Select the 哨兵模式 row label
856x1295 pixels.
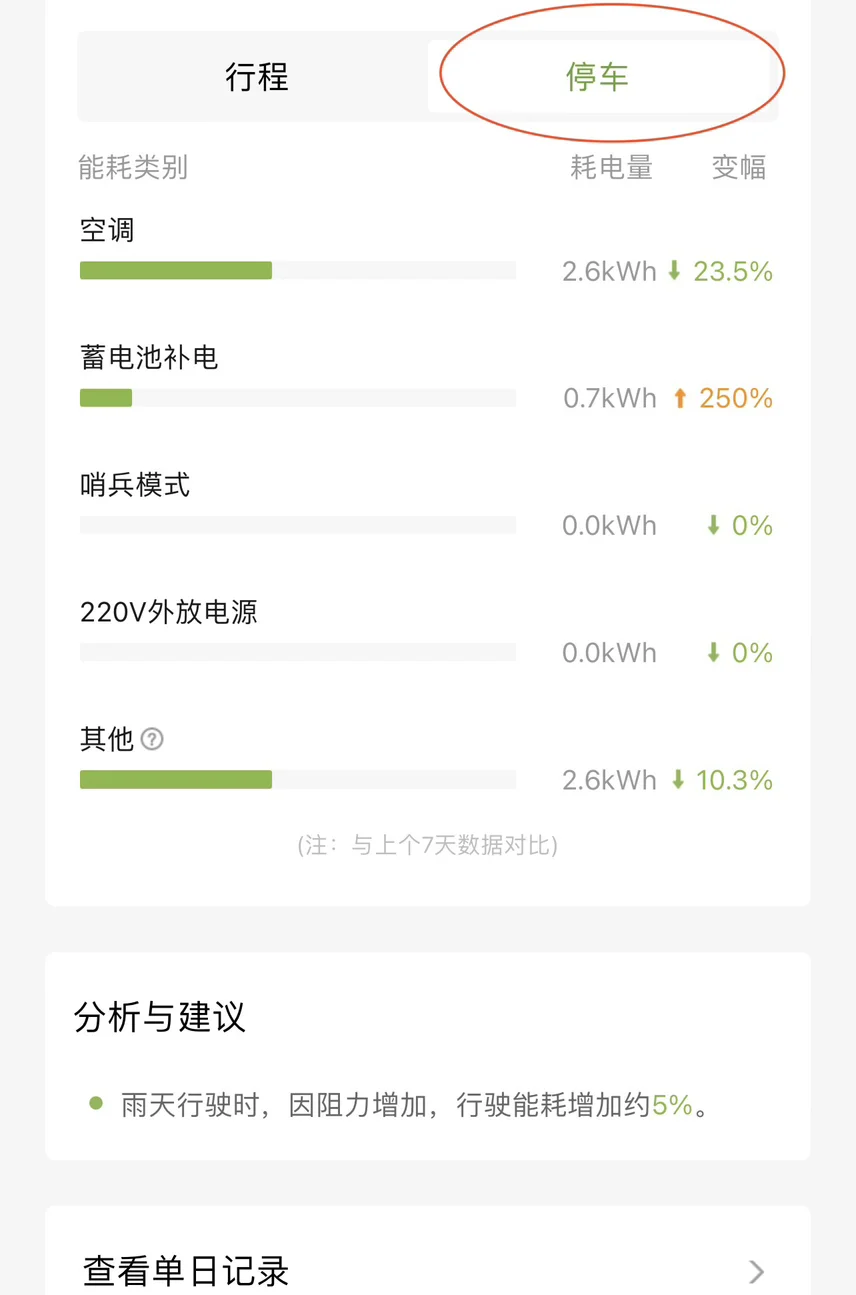(135, 485)
